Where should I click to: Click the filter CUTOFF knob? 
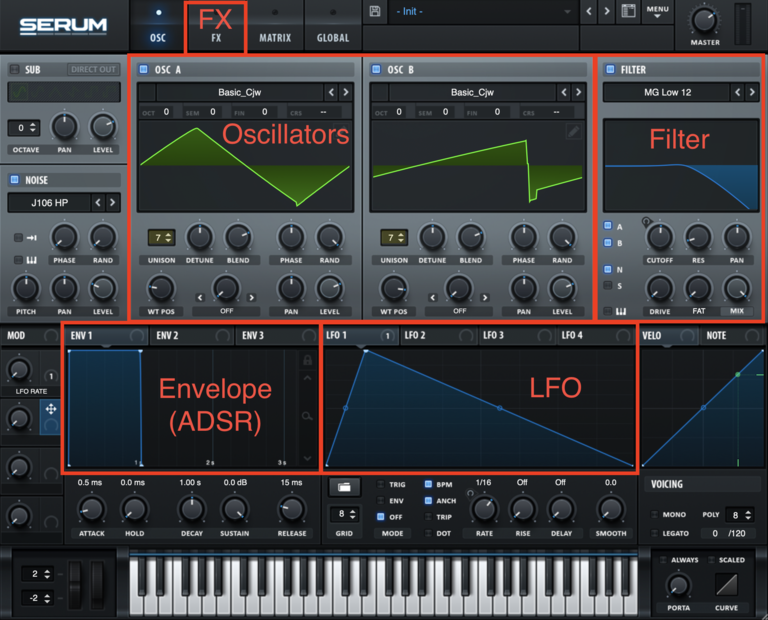(660, 237)
